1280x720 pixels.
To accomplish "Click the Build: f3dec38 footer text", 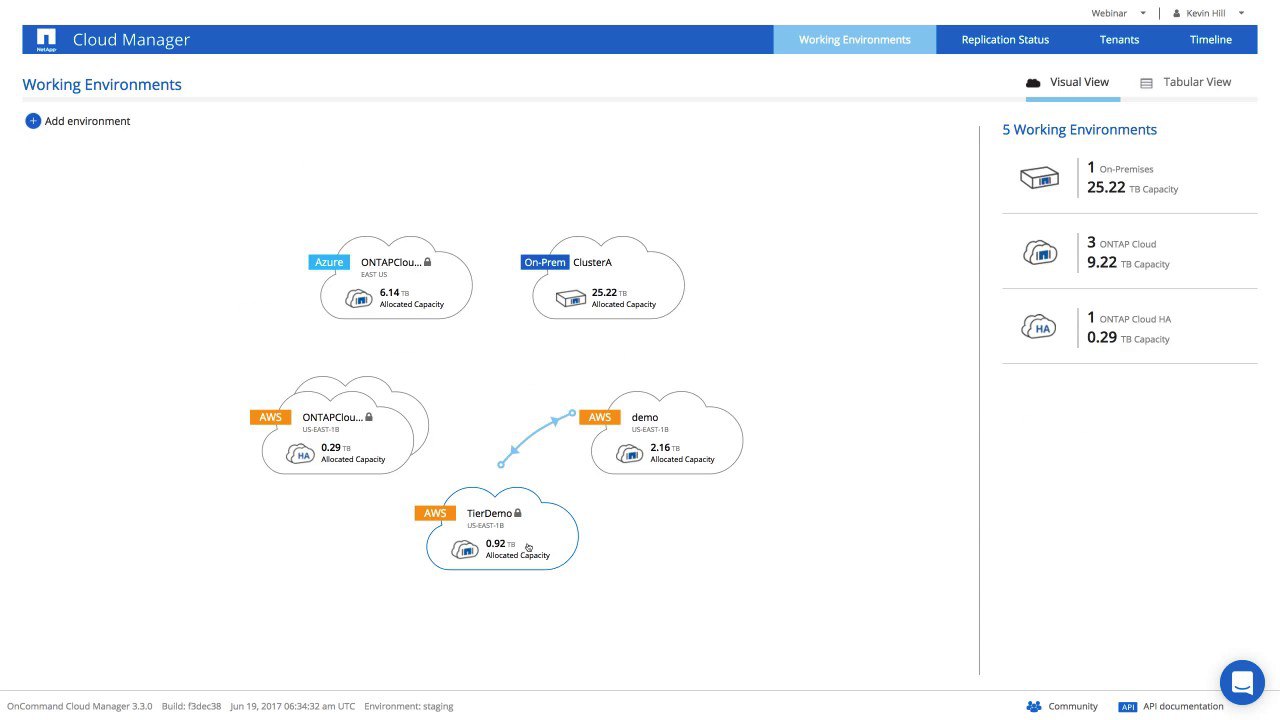I will [189, 706].
